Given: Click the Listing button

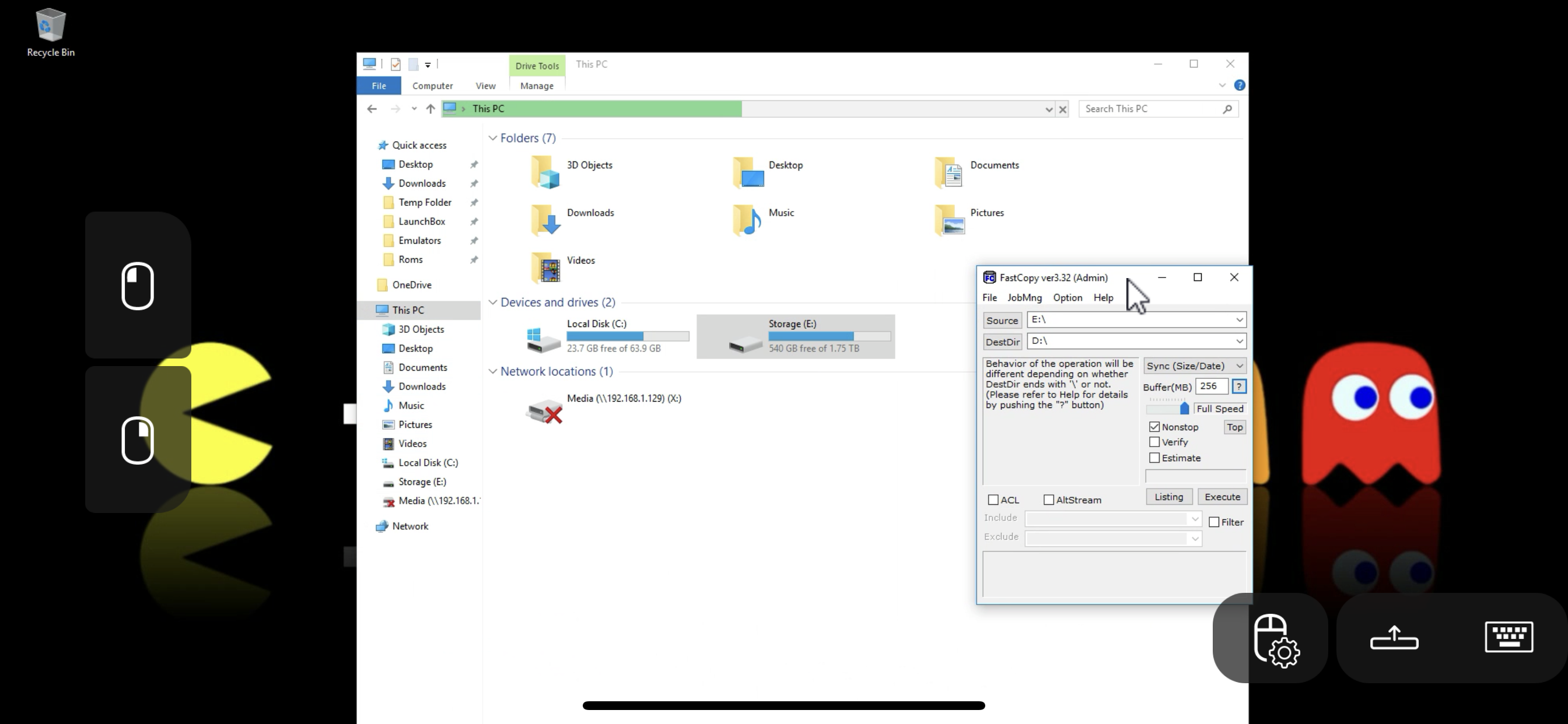Looking at the screenshot, I should click(1168, 497).
